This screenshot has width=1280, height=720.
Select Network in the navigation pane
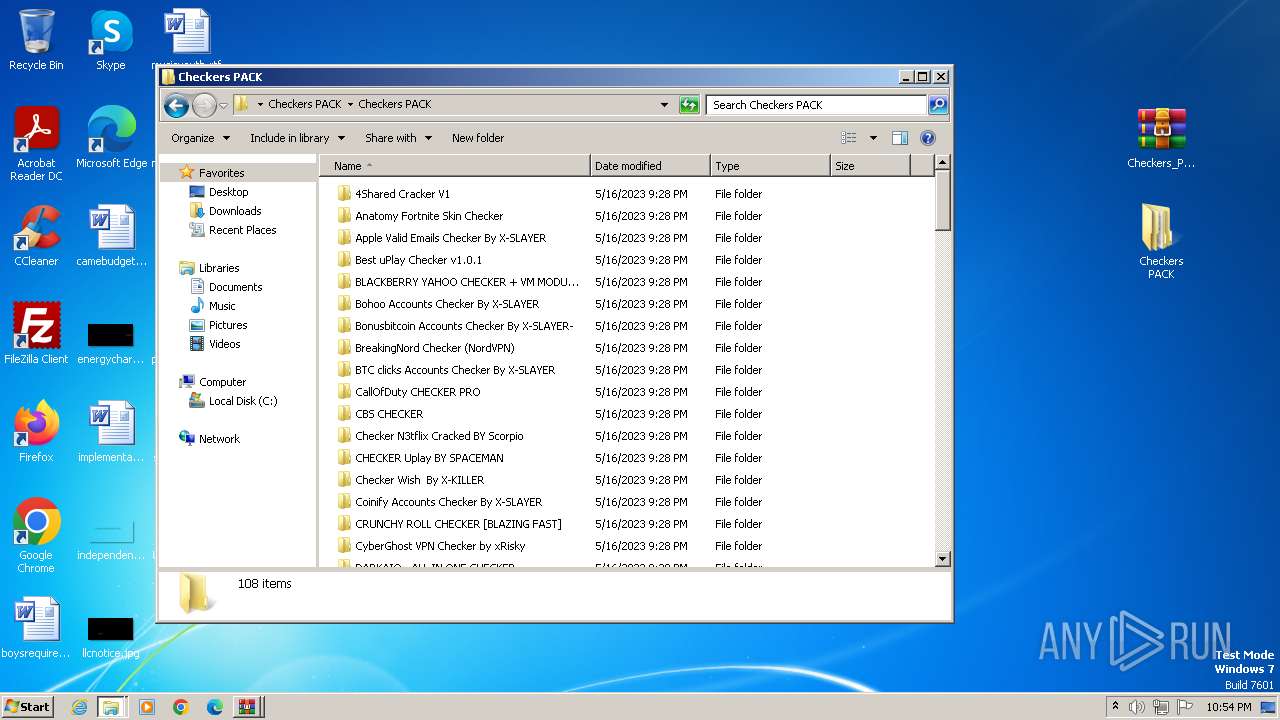coord(219,439)
